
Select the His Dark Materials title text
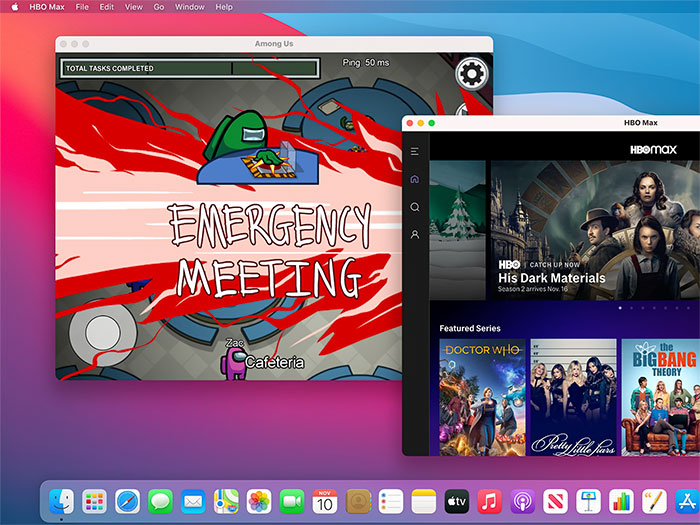(x=552, y=278)
